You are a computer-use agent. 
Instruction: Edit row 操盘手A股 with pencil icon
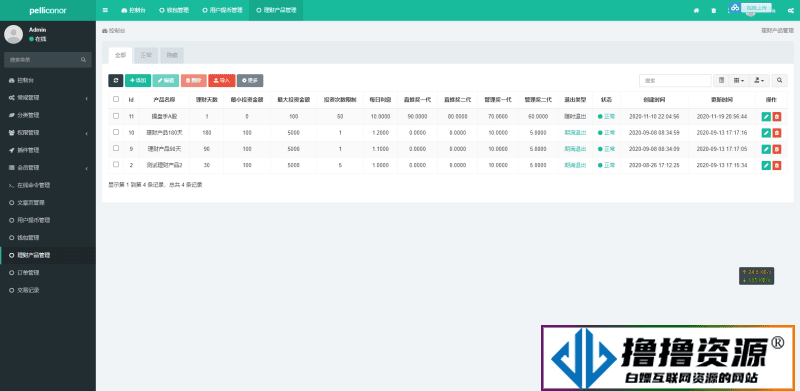click(x=766, y=116)
